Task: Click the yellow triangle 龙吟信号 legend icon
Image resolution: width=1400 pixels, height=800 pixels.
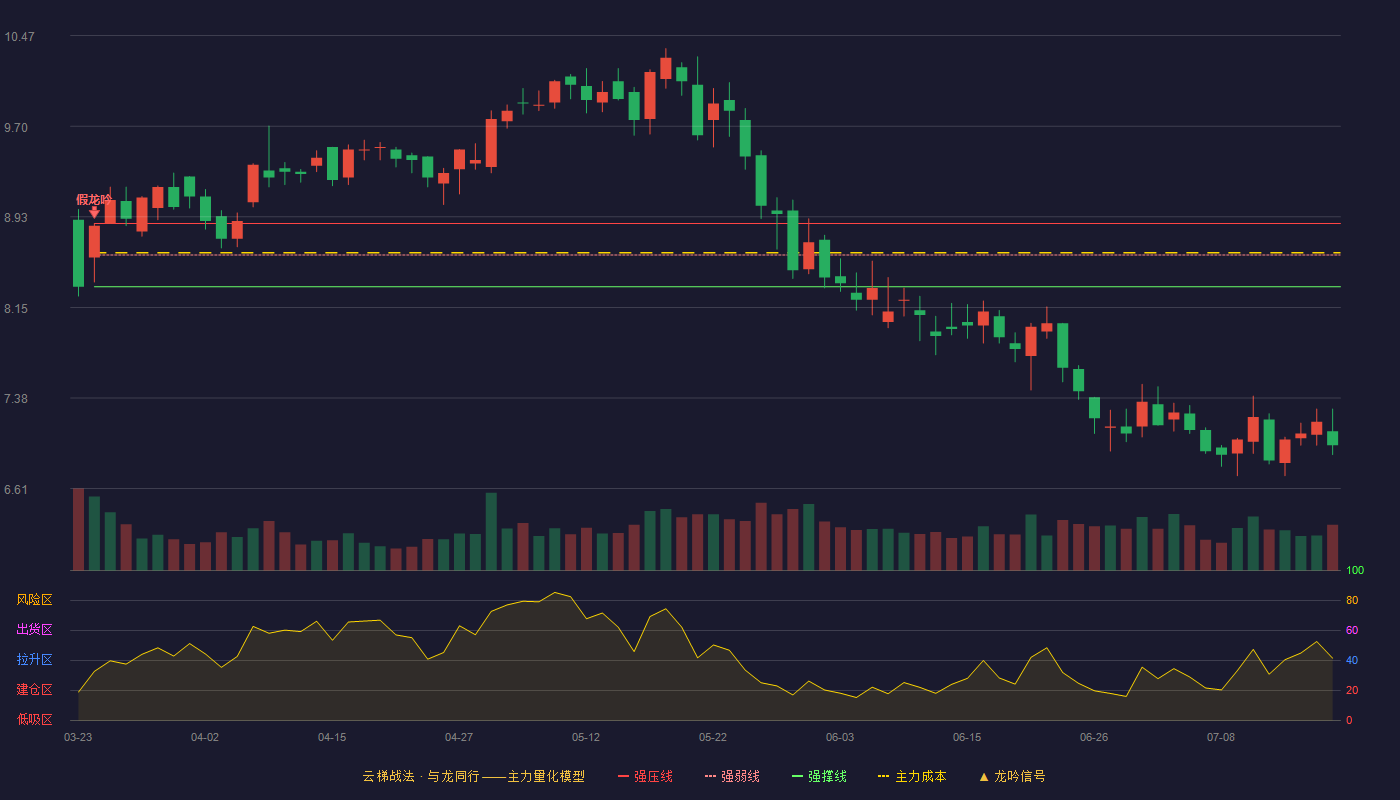Action: pyautogui.click(x=984, y=776)
